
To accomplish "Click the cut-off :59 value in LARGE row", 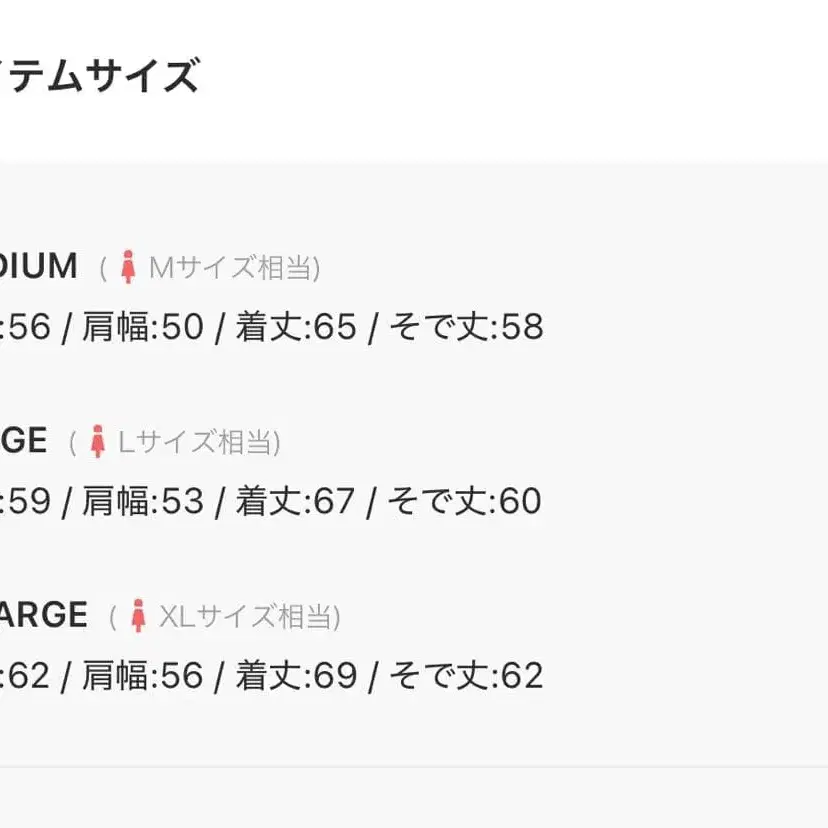I will (x=26, y=501).
